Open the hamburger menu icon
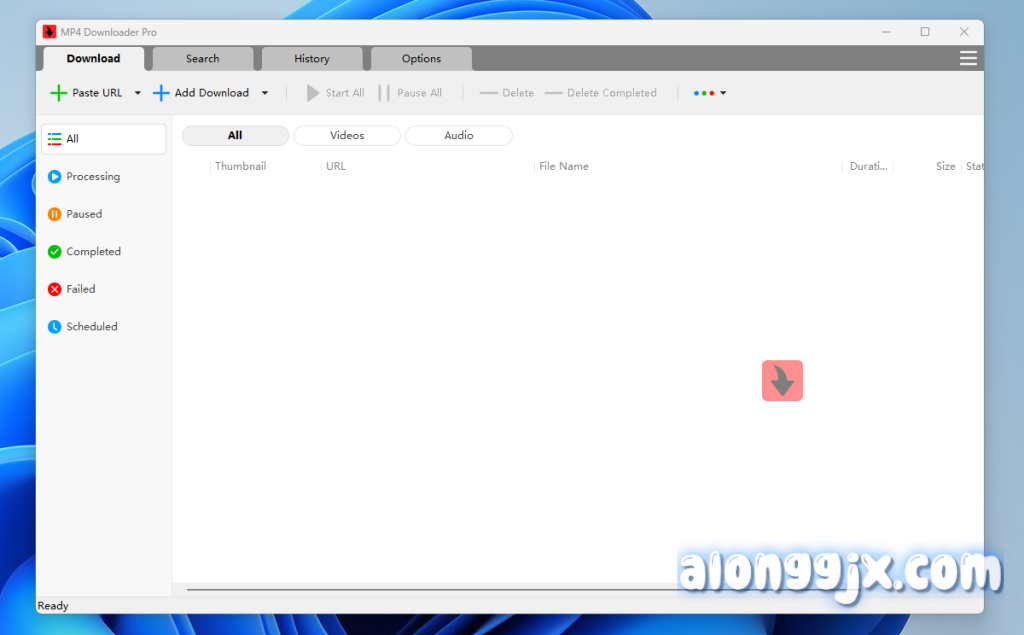The image size is (1024, 635). pyautogui.click(x=968, y=59)
